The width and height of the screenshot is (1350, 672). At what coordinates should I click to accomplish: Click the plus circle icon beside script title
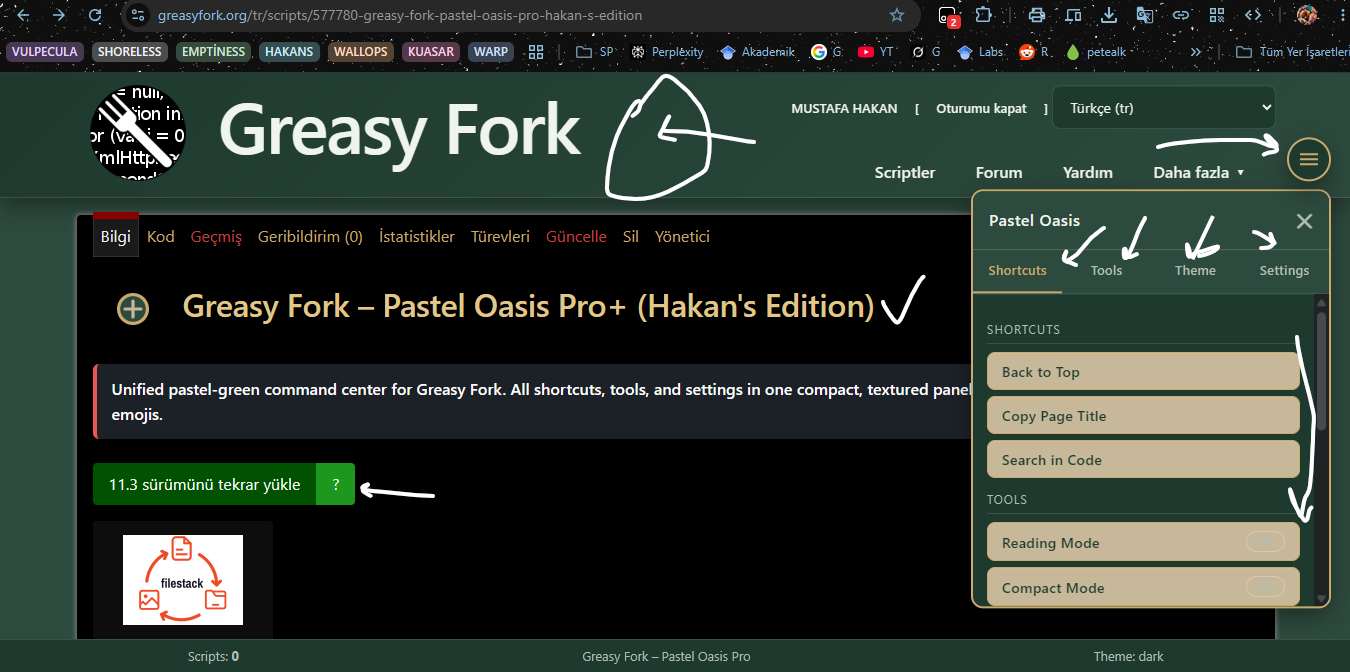pos(133,309)
